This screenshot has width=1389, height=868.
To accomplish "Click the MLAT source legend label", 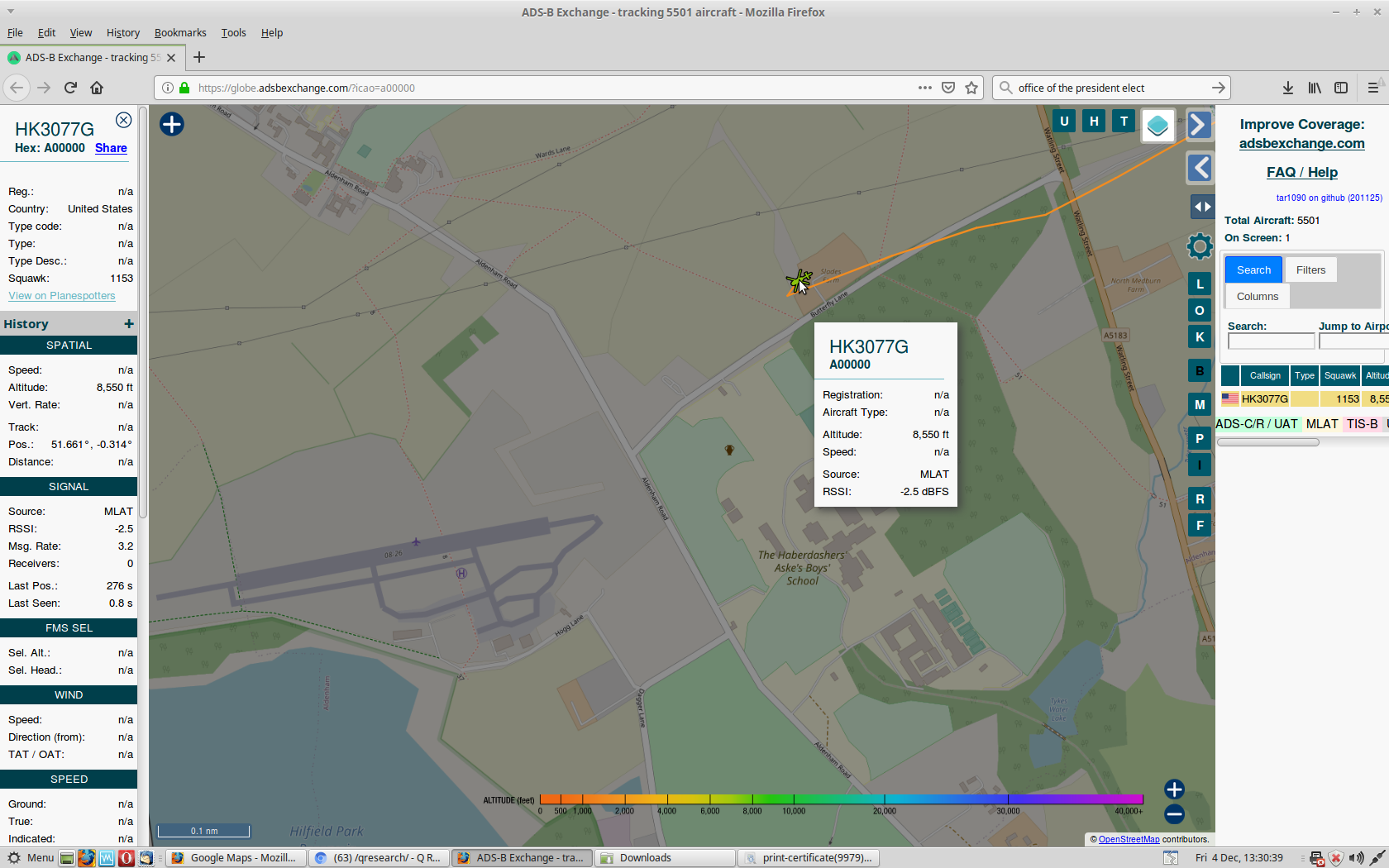I will click(1322, 424).
